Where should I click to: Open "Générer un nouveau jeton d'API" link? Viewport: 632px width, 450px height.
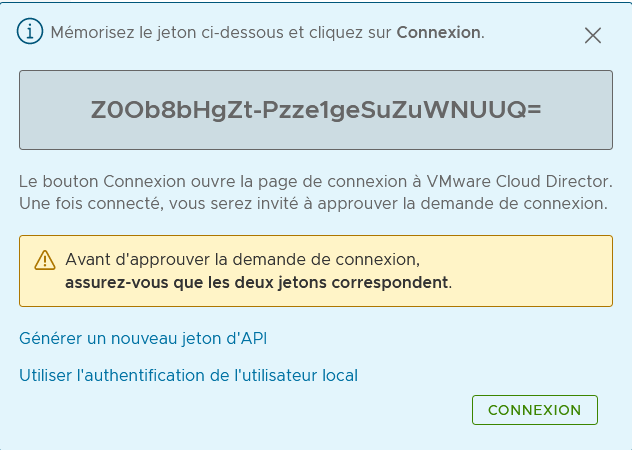(x=143, y=338)
